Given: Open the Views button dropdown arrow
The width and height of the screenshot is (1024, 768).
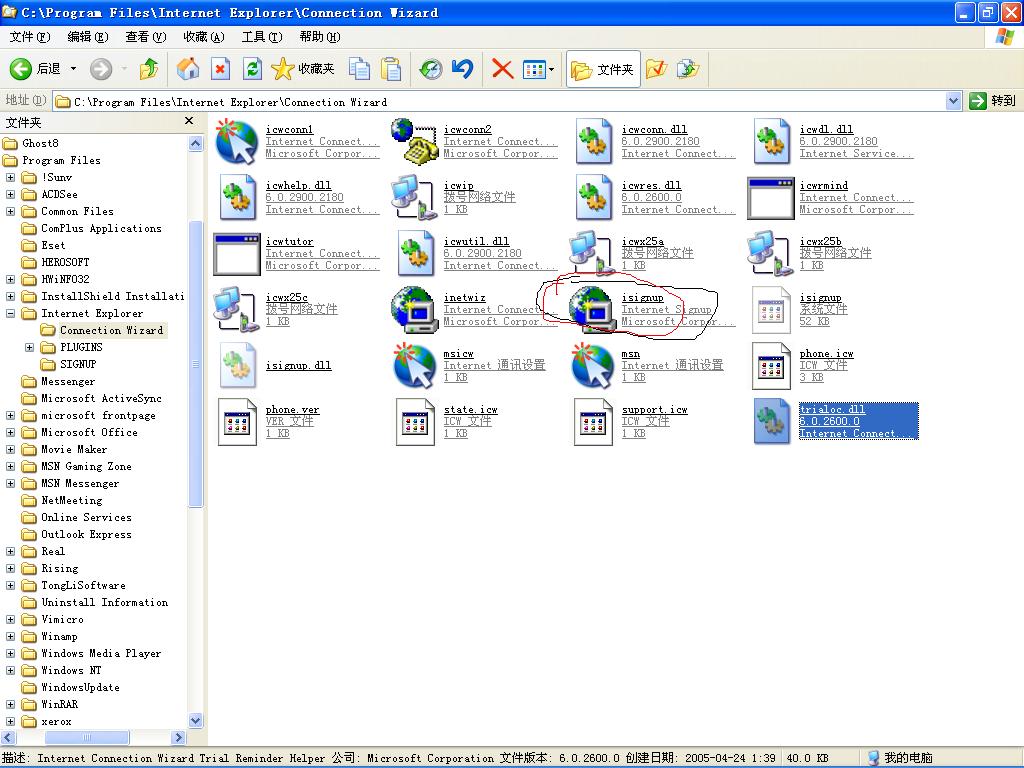Looking at the screenshot, I should [552, 69].
